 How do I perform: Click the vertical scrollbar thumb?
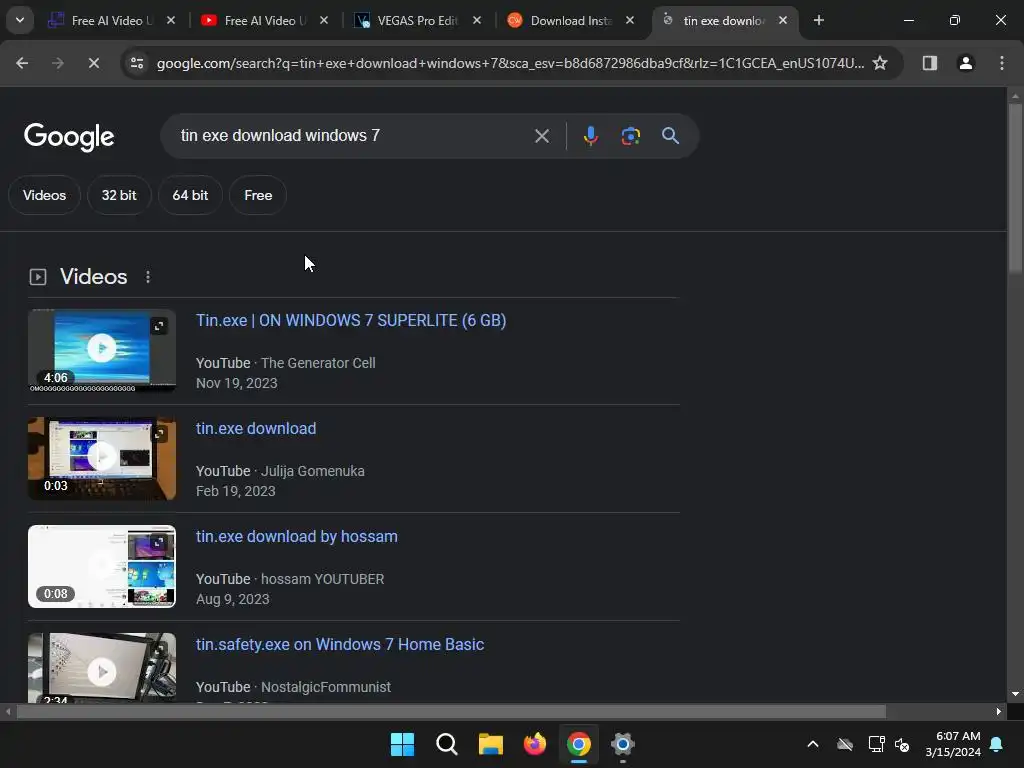click(1015, 188)
